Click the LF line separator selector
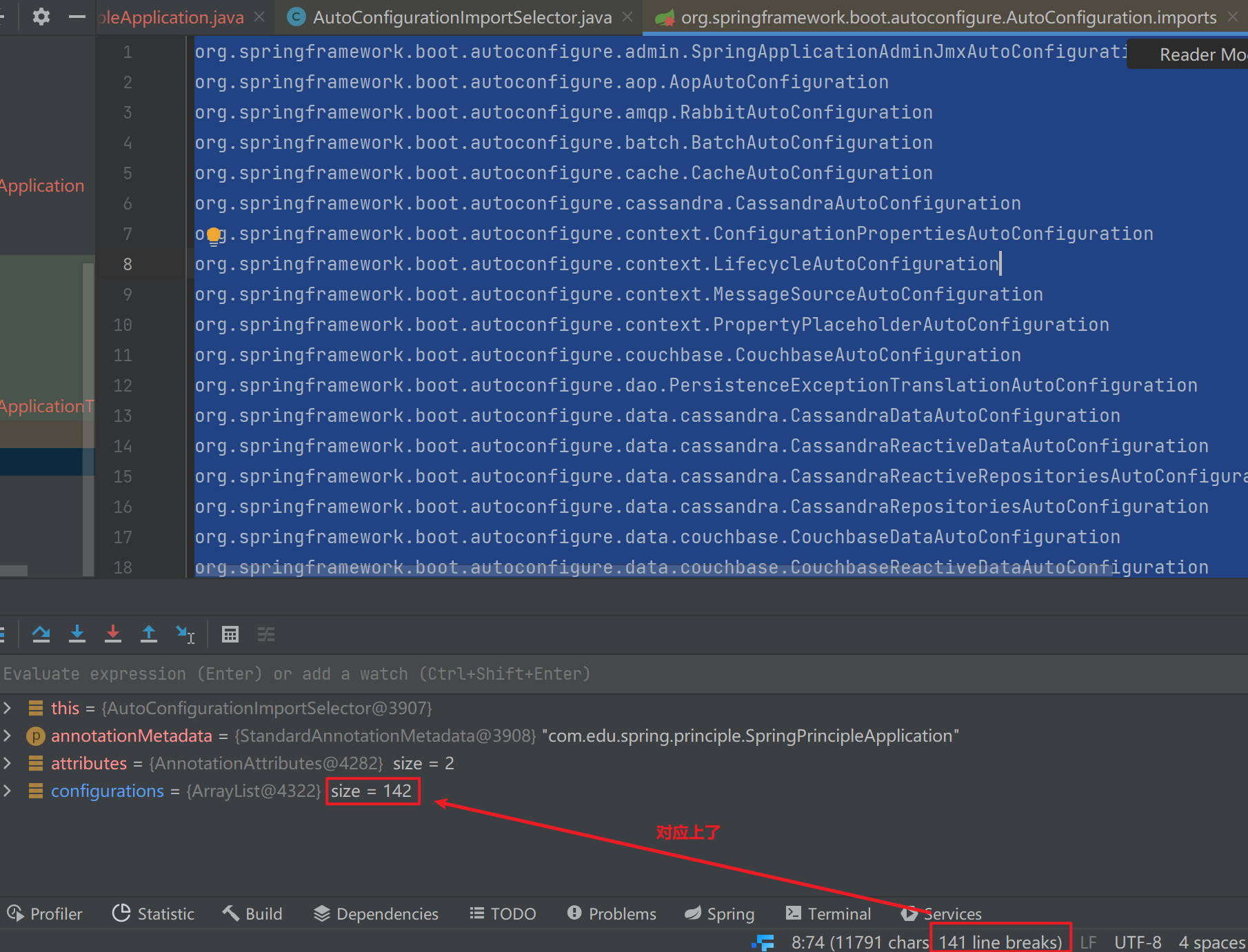Image resolution: width=1248 pixels, height=952 pixels. pos(1088,942)
